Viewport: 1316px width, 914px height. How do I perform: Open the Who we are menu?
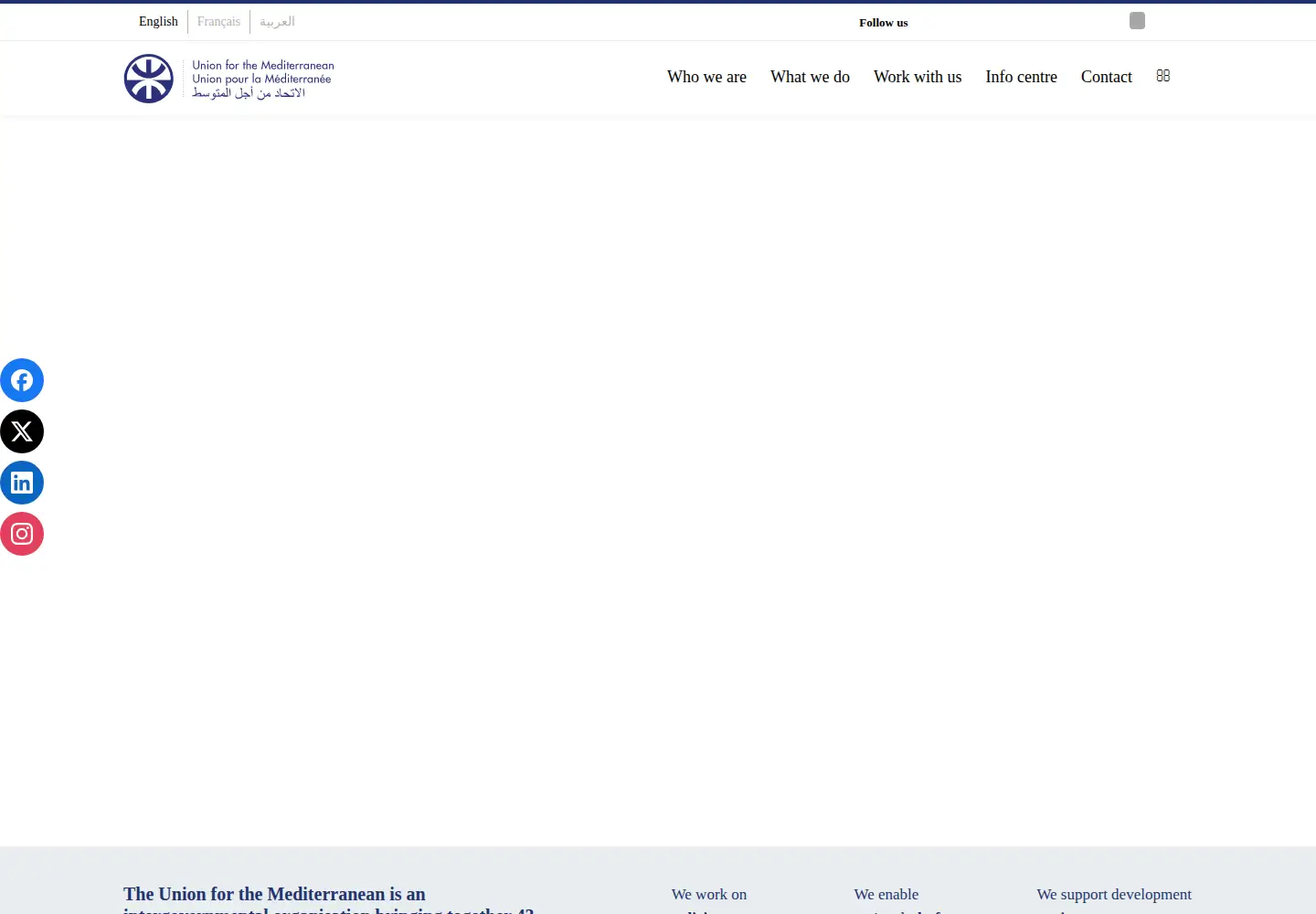706,77
